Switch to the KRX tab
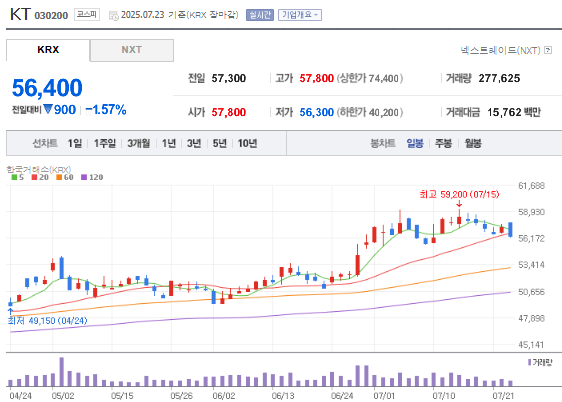The image size is (562, 402). point(48,50)
